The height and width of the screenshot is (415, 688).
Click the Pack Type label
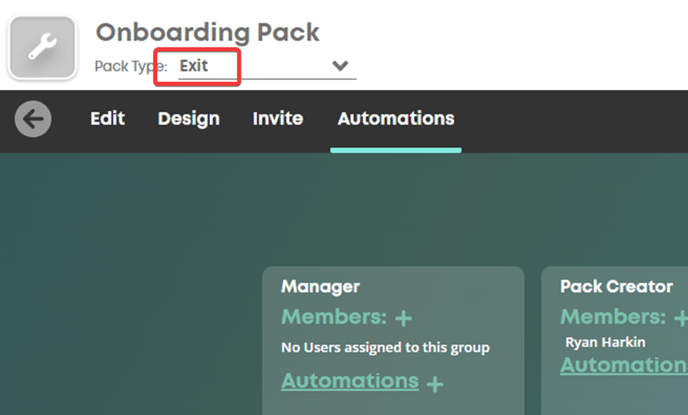click(x=131, y=66)
